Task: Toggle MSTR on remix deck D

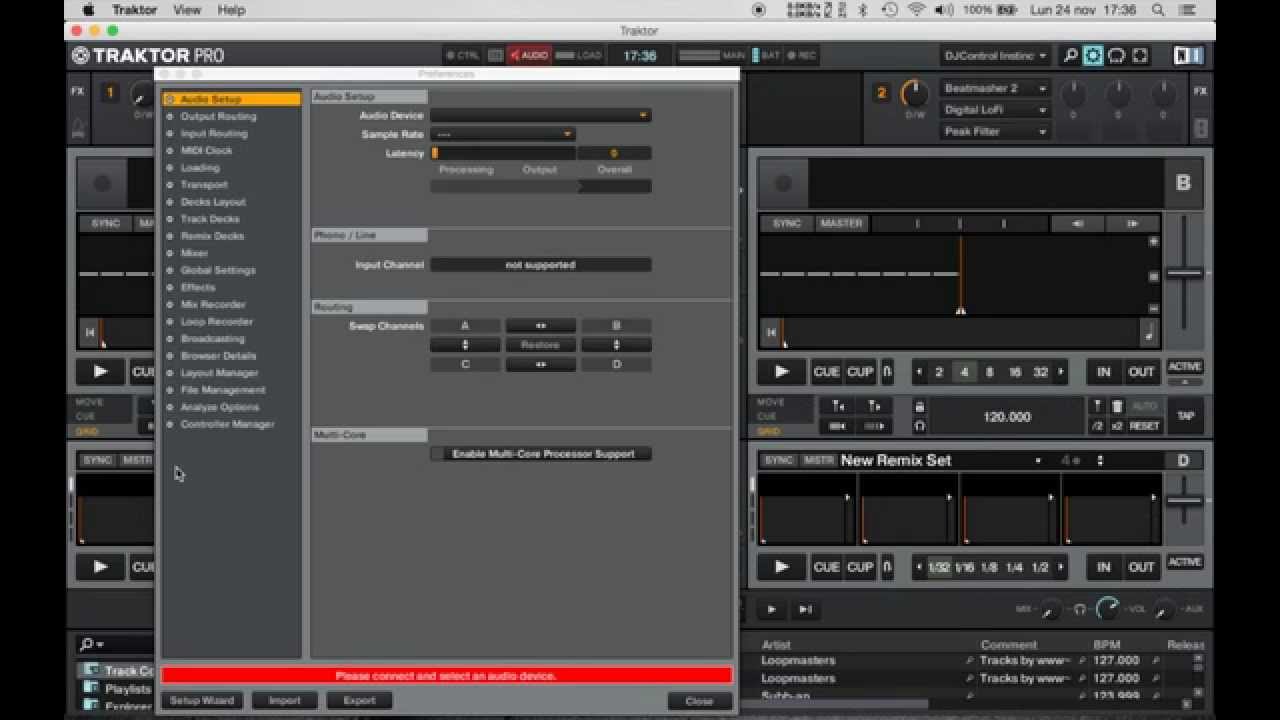Action: coord(817,461)
